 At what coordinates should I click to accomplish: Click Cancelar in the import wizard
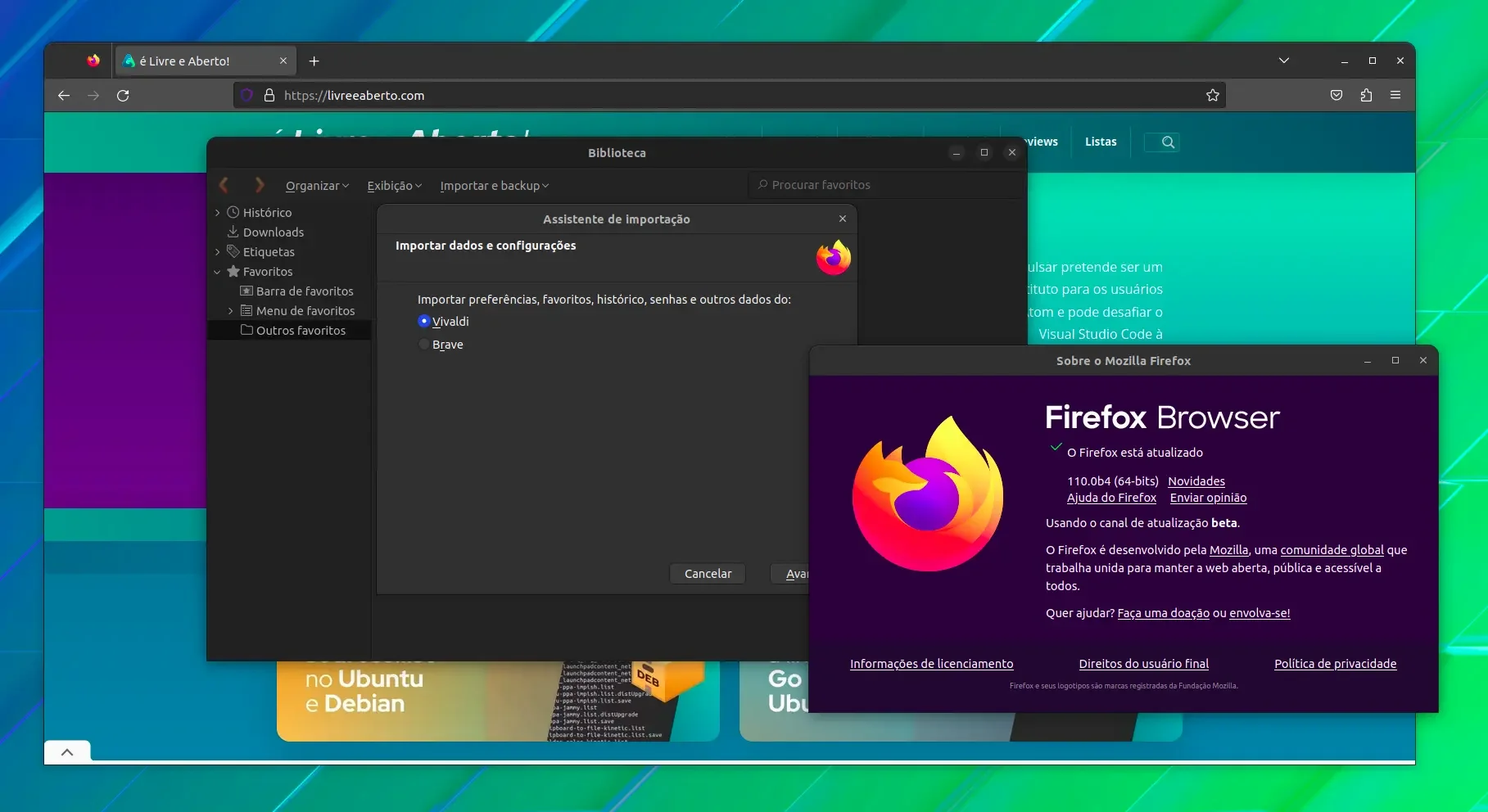tap(708, 574)
